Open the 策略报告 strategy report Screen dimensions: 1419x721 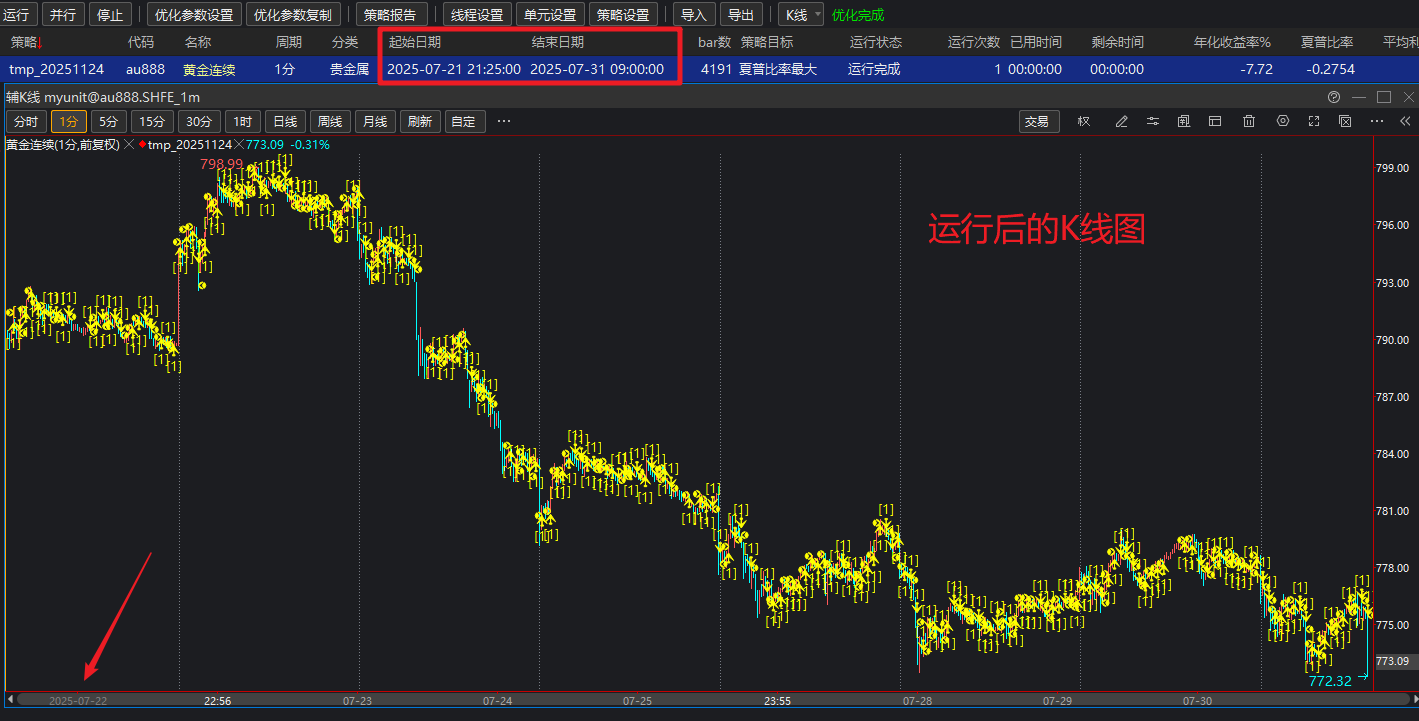tap(391, 15)
